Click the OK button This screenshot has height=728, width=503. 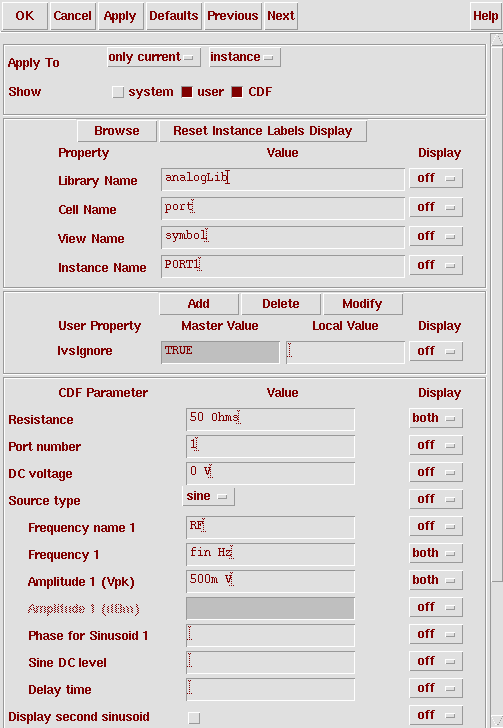[25, 16]
